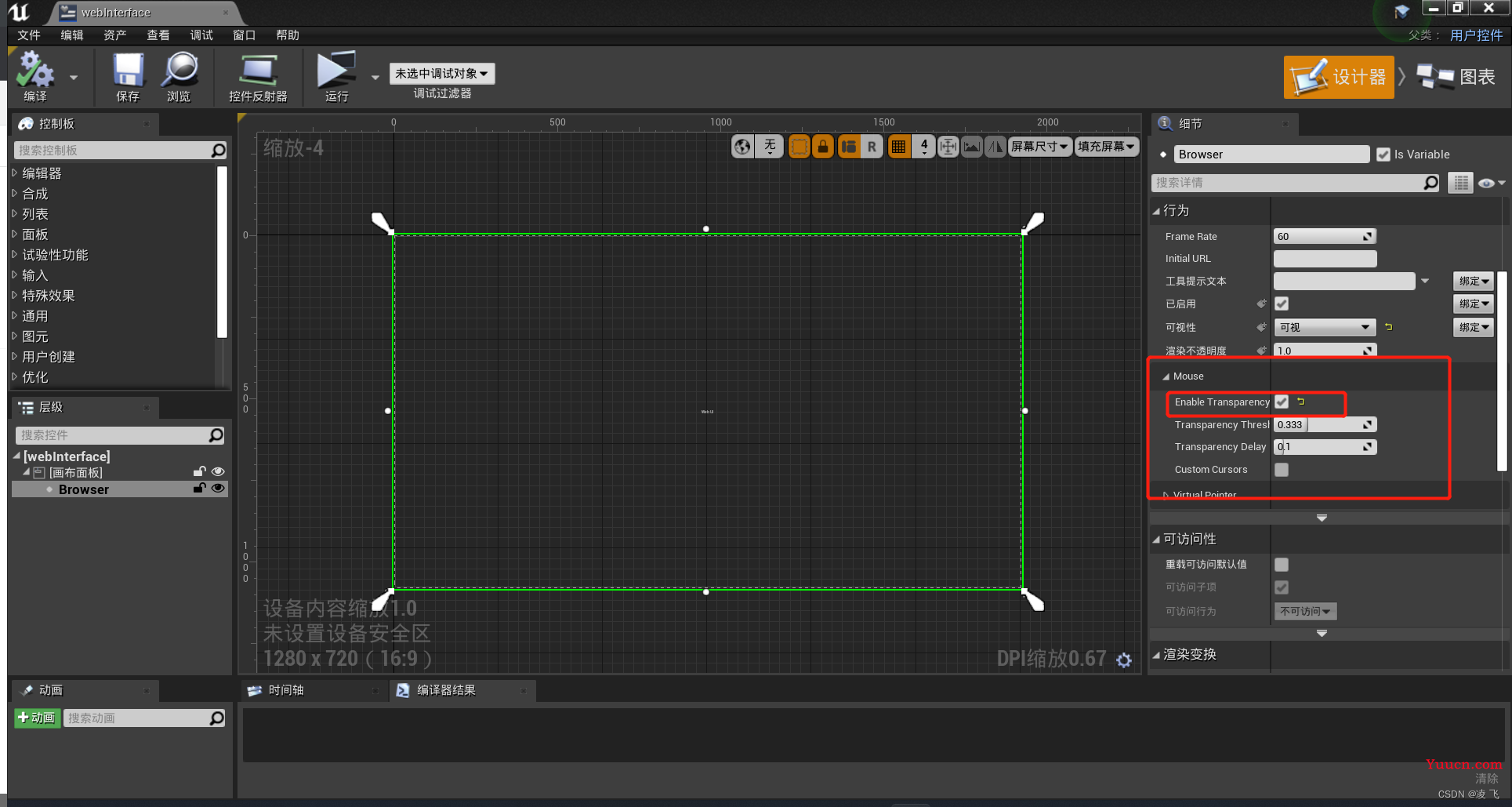Check the Custom Cursors checkbox
The height and width of the screenshot is (807, 1512).
[1282, 470]
